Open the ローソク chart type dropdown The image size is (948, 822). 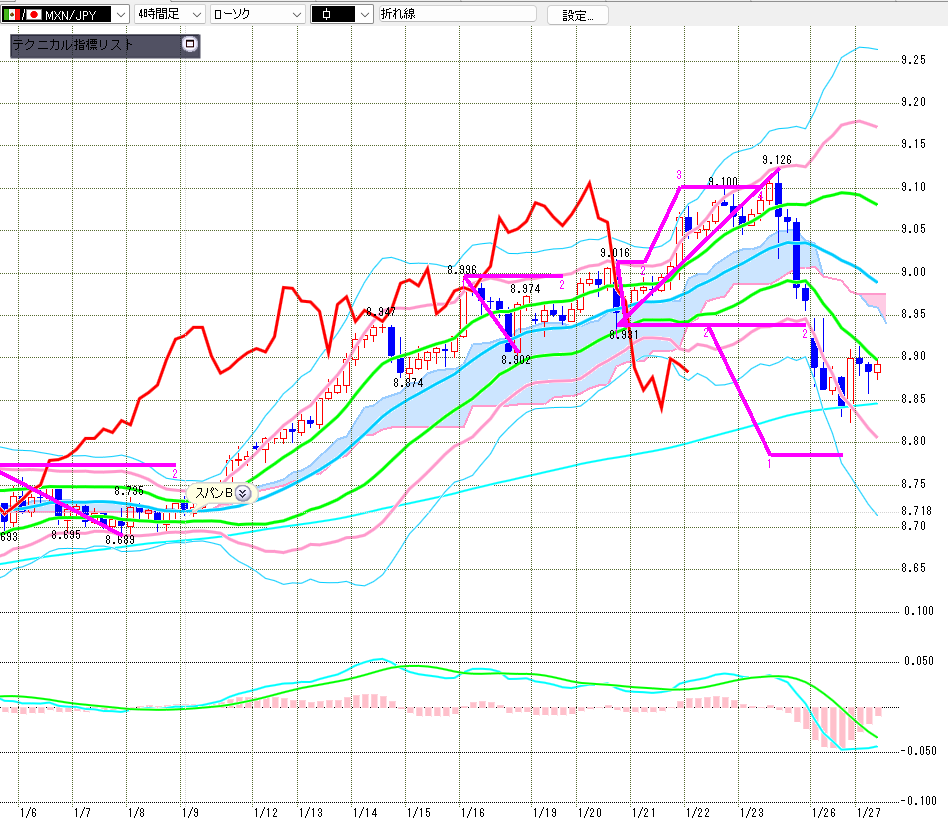[296, 15]
